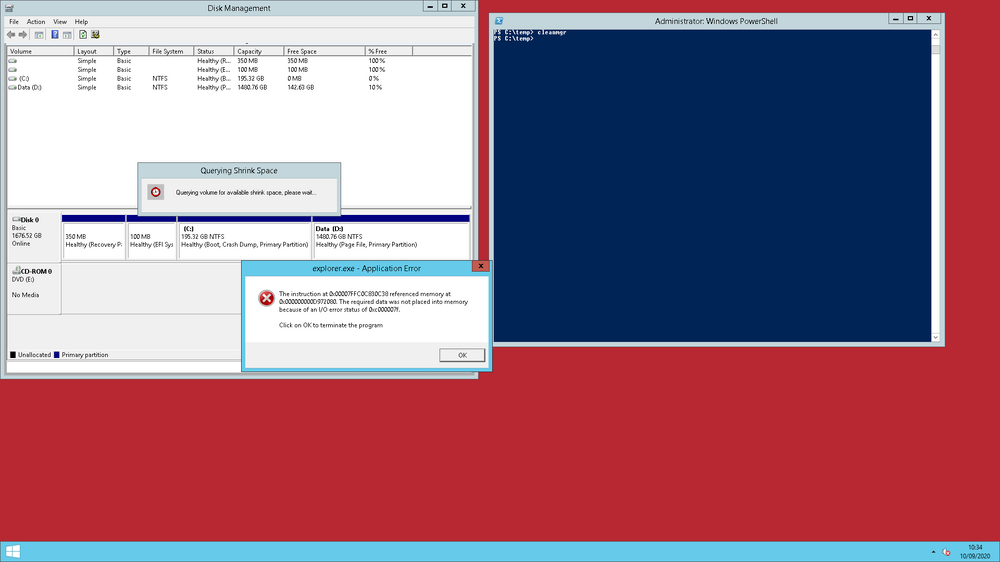1000x562 pixels.
Task: Sort by the File System column header
Action: coord(172,51)
